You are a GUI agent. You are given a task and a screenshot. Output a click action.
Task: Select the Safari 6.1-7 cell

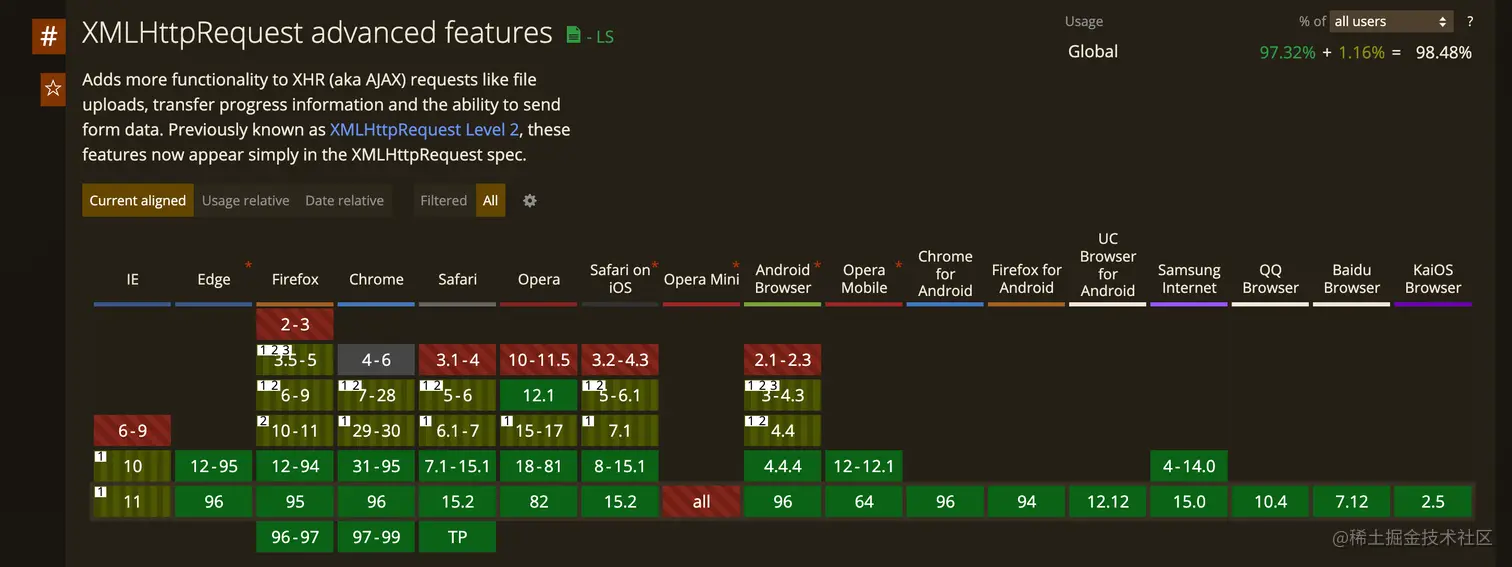458,431
